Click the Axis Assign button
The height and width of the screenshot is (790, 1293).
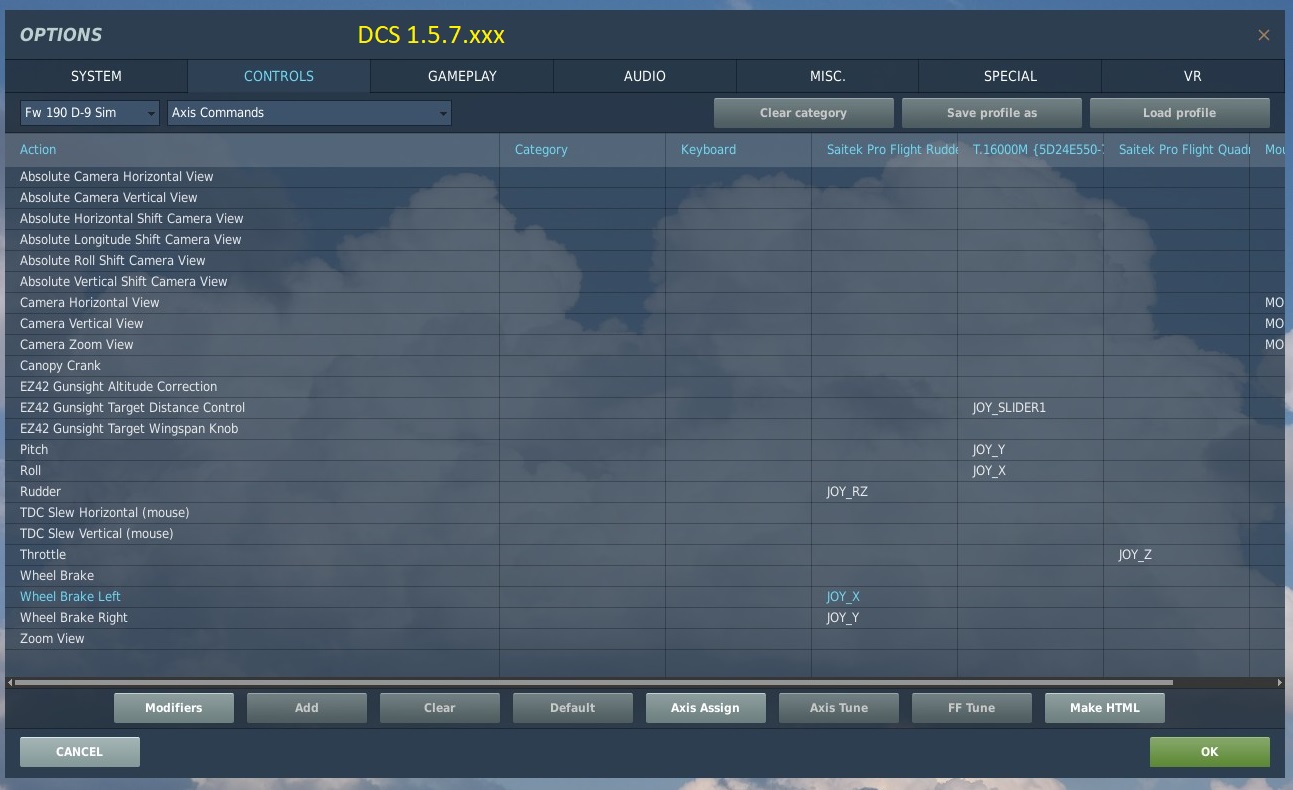(705, 708)
